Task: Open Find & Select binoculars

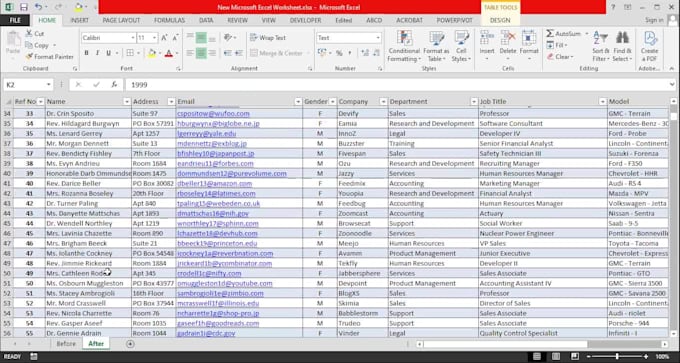Action: point(622,46)
